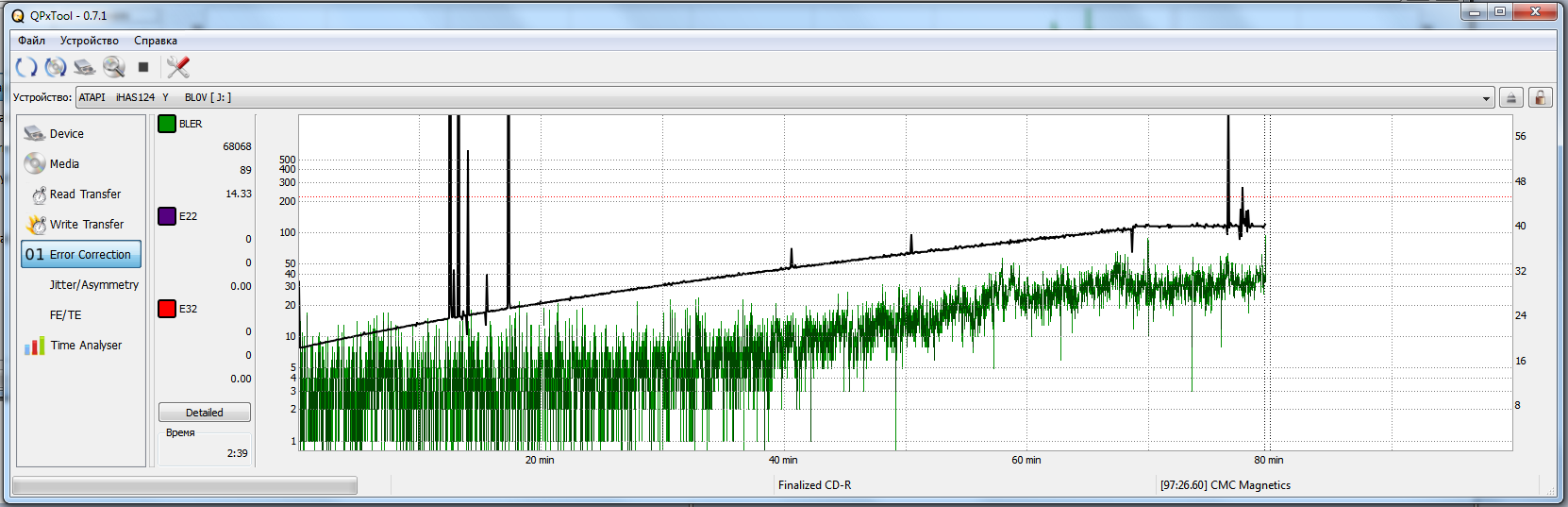Open the Справка menu
Image resolution: width=1568 pixels, height=507 pixels.
[156, 41]
